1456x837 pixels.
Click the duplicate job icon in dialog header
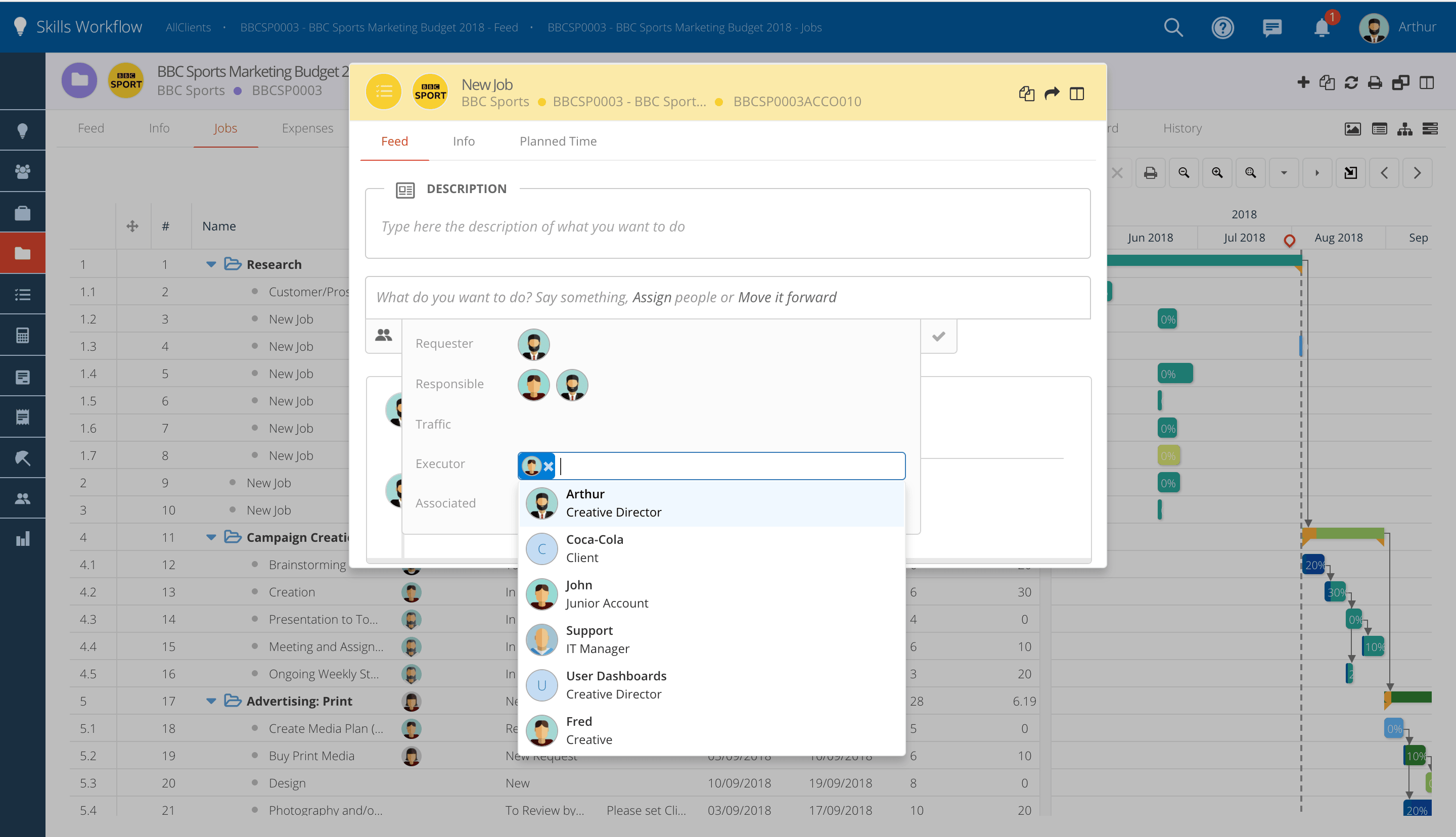tap(1026, 93)
